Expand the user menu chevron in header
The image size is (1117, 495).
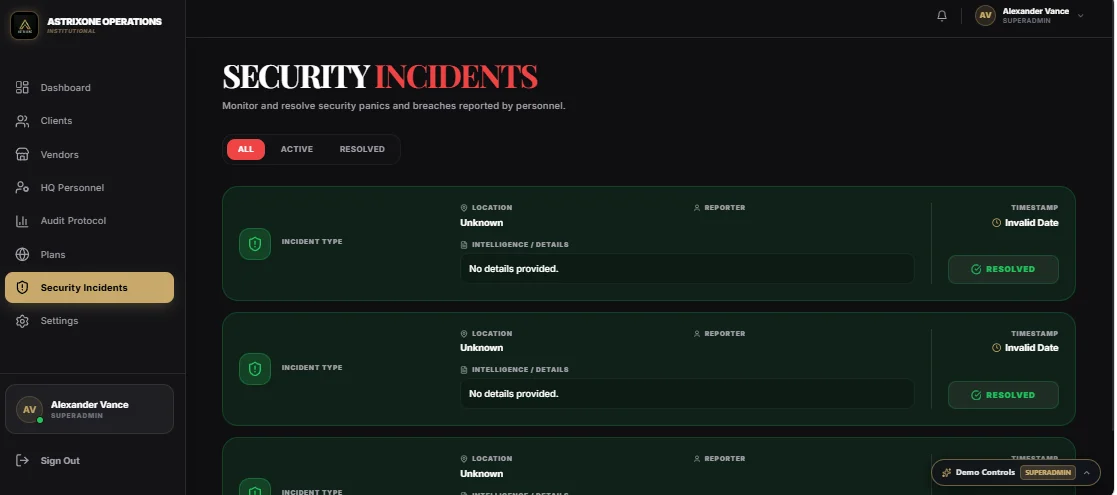tap(1081, 16)
